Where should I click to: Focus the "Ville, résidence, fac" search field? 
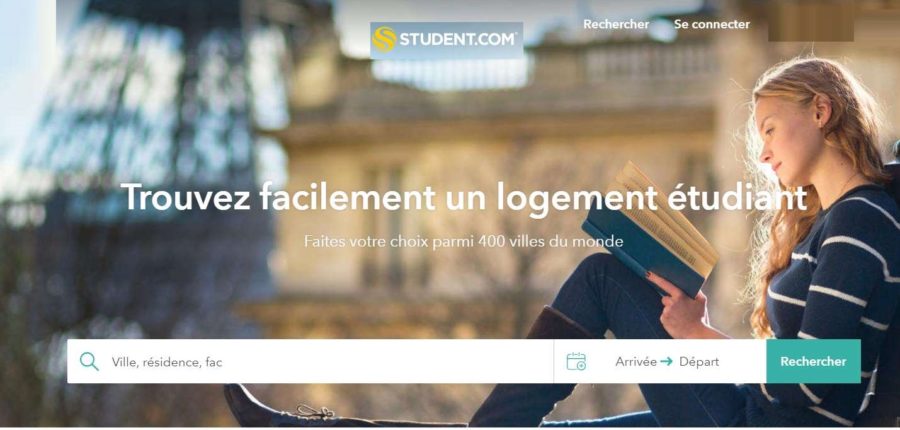coord(310,361)
